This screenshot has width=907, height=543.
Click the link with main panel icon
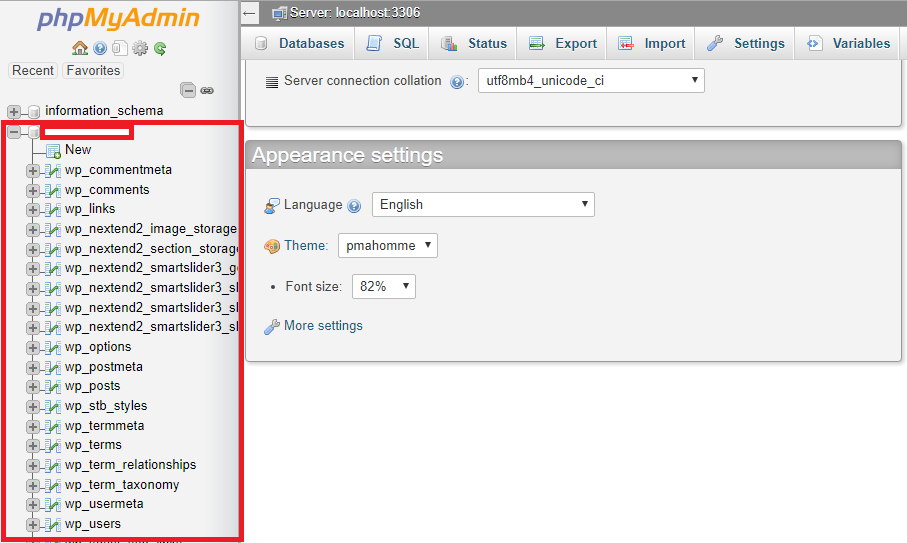[x=207, y=90]
